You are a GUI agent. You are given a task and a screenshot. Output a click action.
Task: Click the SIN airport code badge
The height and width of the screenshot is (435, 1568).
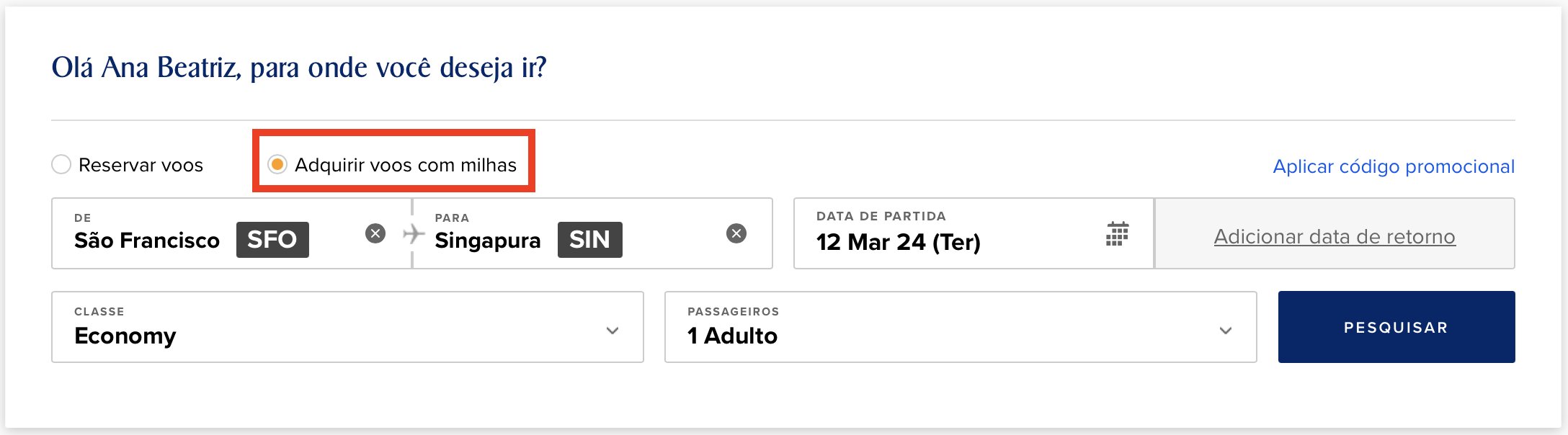click(589, 239)
